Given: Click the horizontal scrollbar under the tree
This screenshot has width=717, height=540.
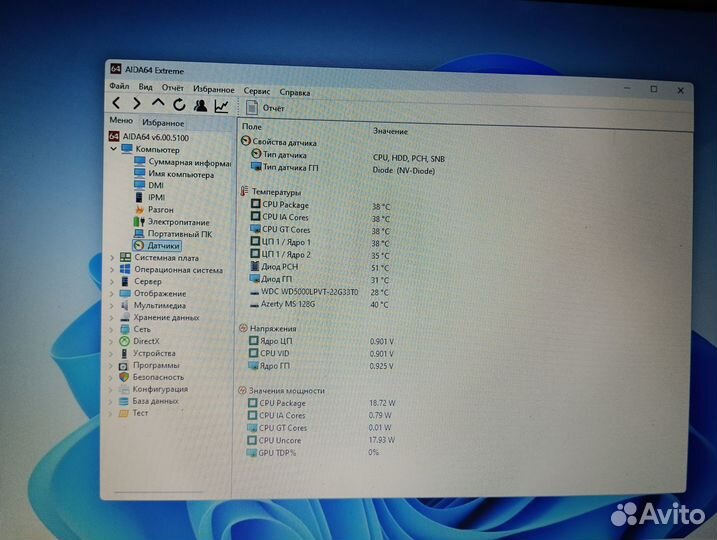Looking at the screenshot, I should [x=158, y=492].
